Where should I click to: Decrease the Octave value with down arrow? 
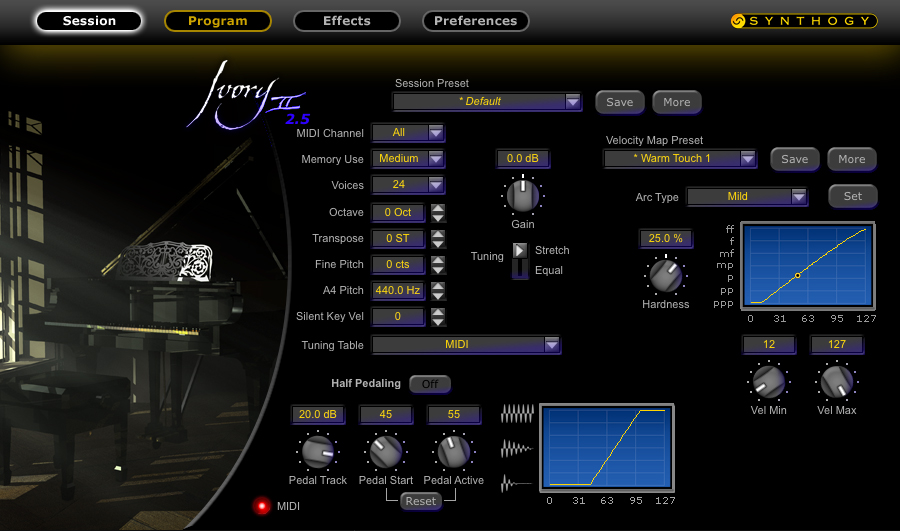pos(438,218)
